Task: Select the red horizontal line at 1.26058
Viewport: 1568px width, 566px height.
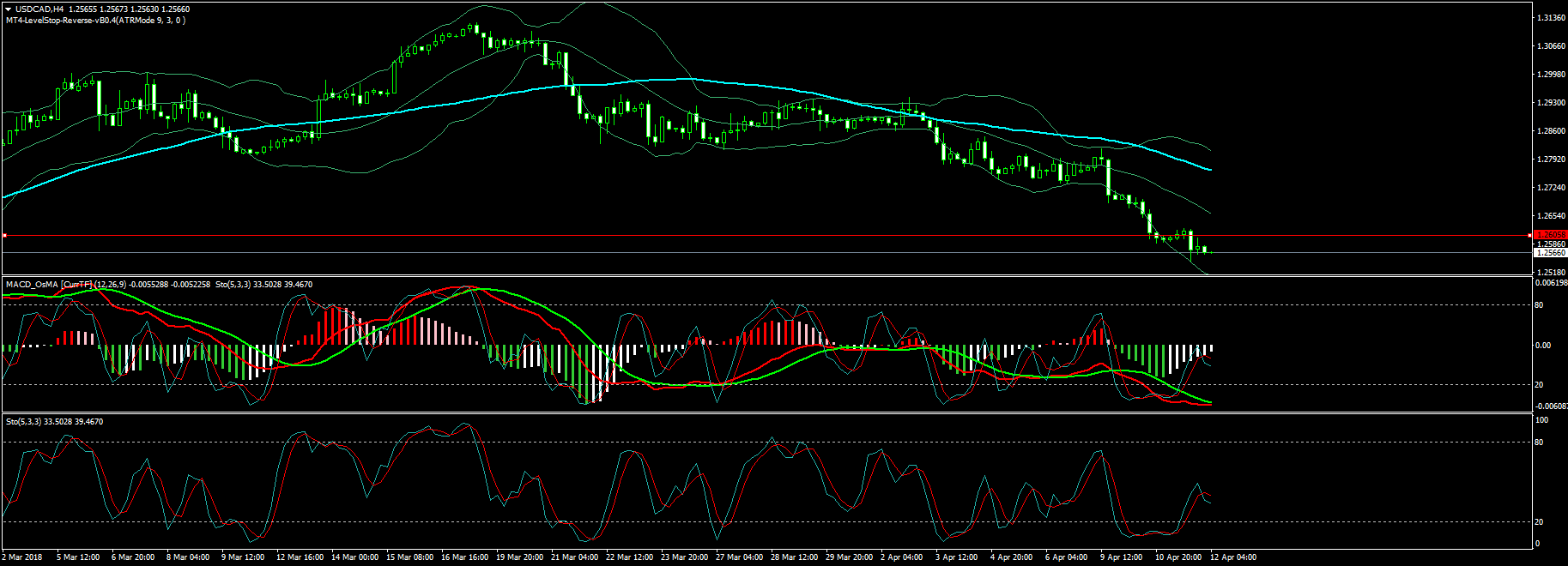Action: coord(766,235)
